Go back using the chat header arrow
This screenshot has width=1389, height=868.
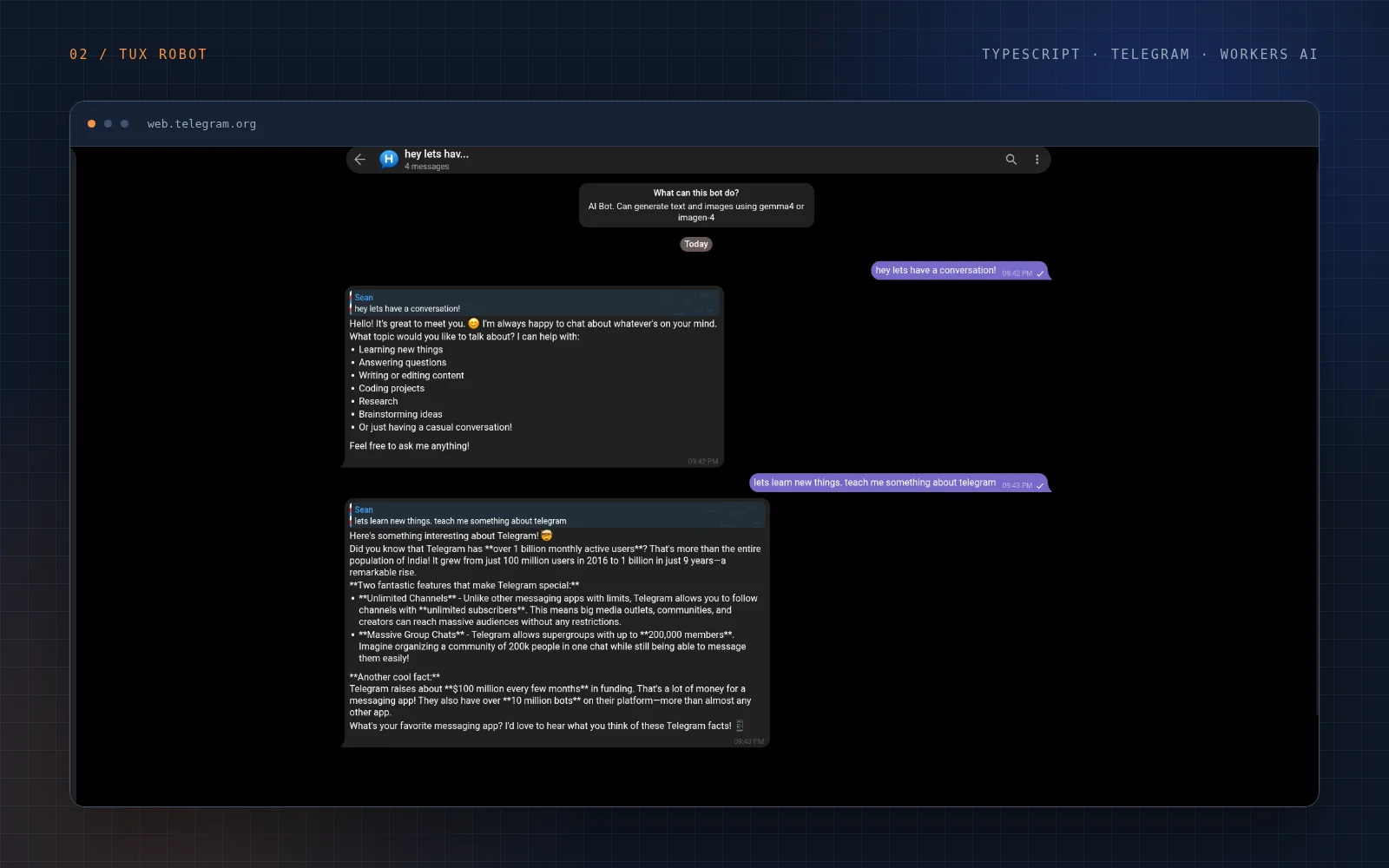(360, 159)
